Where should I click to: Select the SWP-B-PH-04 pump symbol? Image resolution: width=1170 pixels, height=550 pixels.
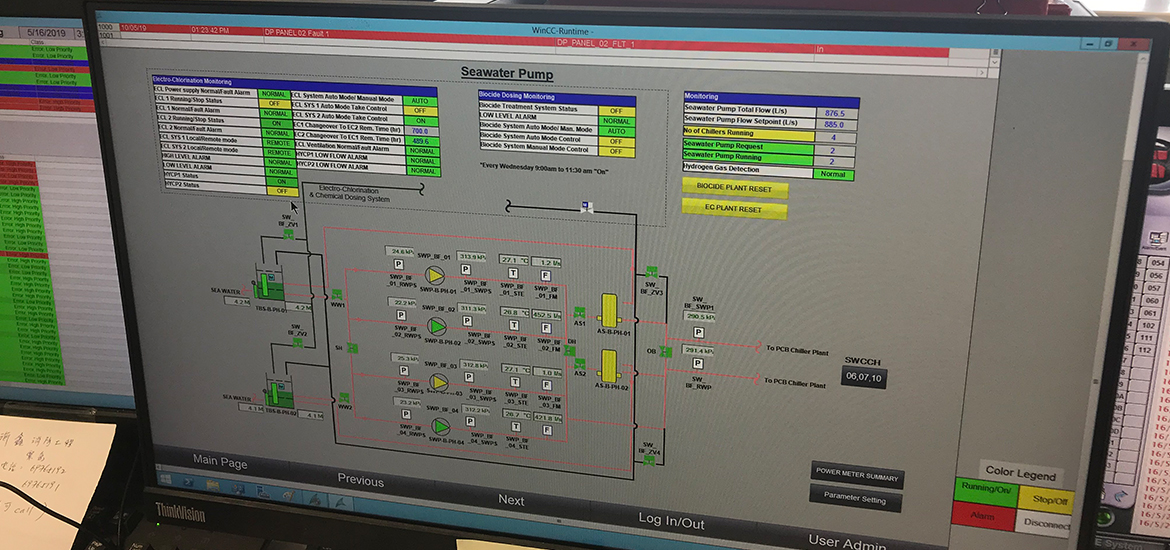(441, 427)
